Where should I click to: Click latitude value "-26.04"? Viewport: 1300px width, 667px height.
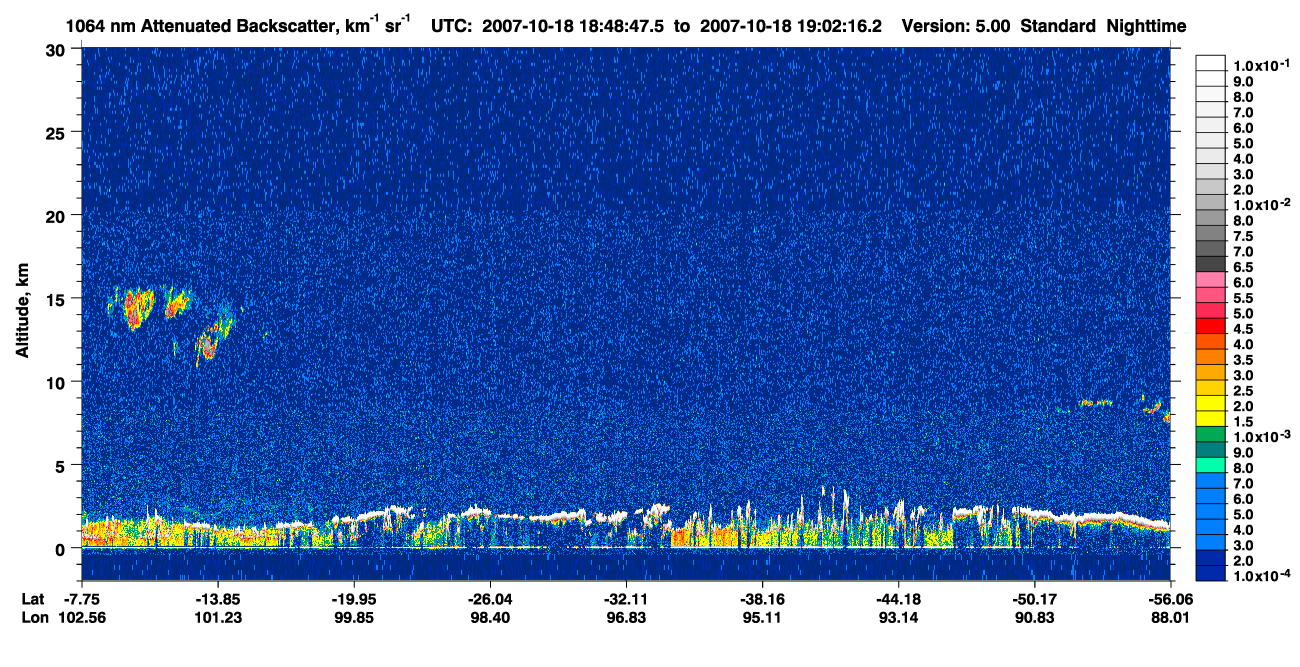490,598
